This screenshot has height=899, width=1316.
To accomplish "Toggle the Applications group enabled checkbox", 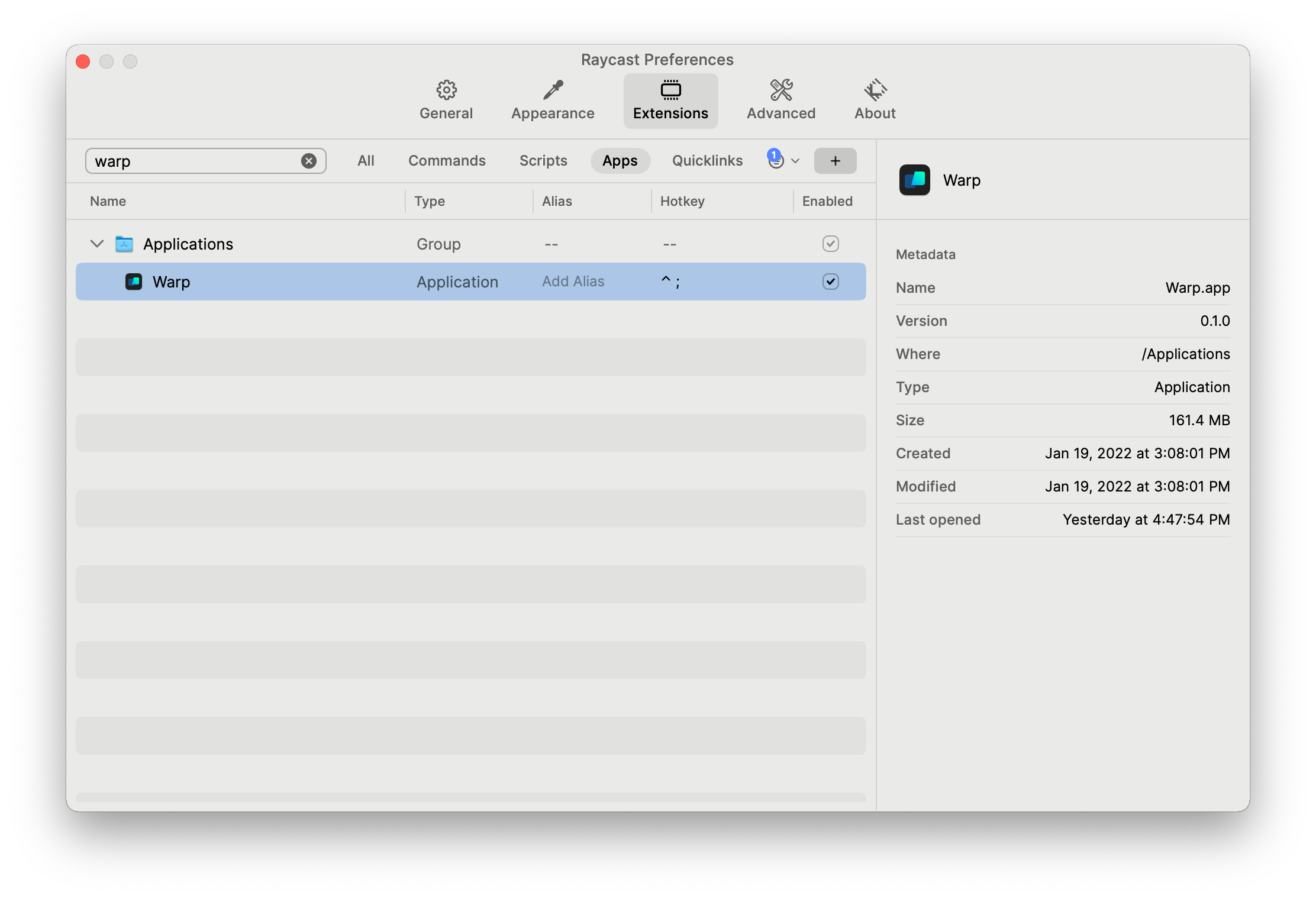I will tap(830, 244).
